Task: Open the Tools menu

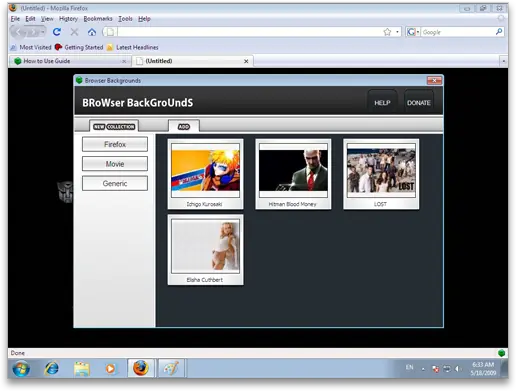Action: point(125,19)
